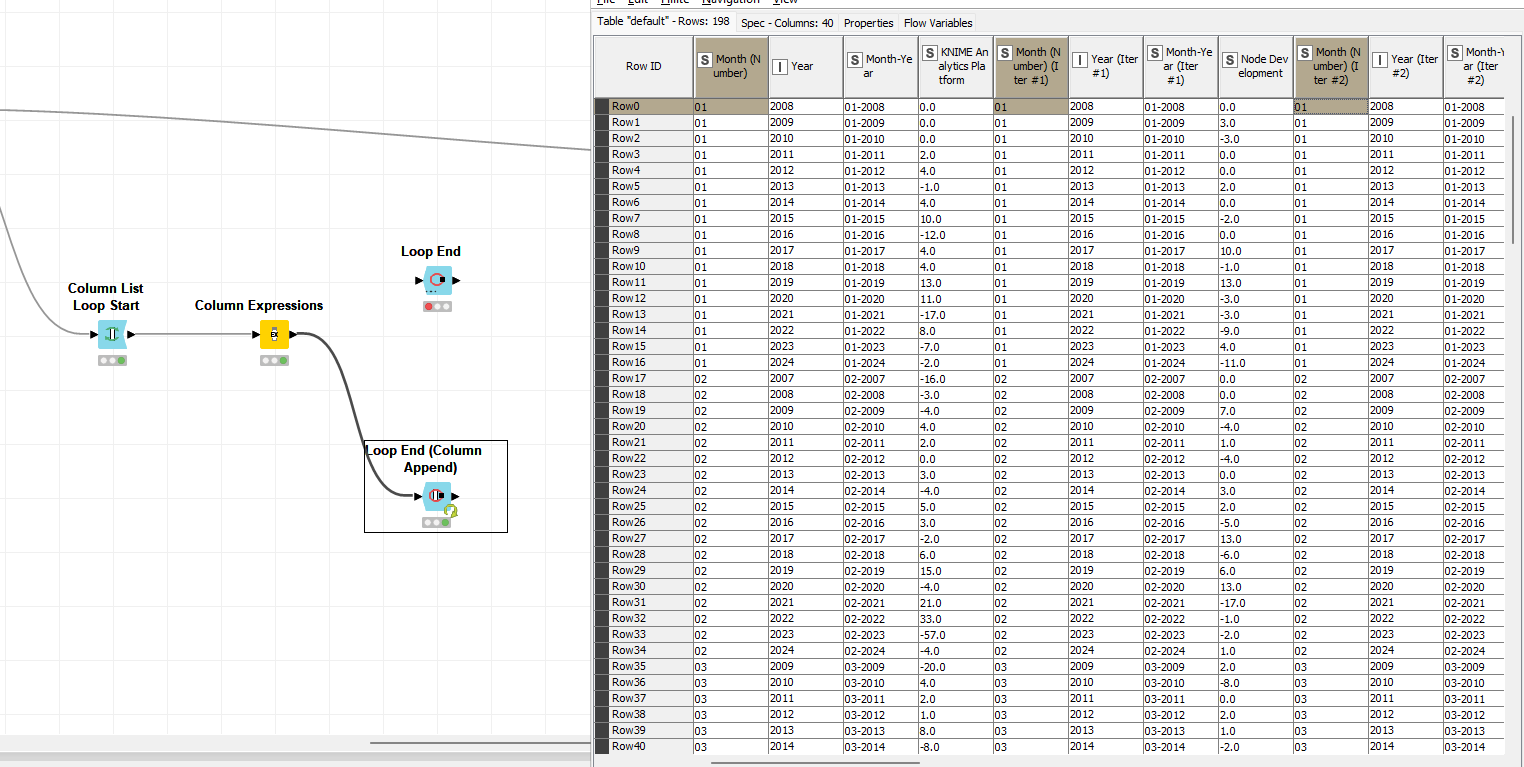Image resolution: width=1524 pixels, height=767 pixels.
Task: Click the cell containing -57.0
Action: point(956,634)
